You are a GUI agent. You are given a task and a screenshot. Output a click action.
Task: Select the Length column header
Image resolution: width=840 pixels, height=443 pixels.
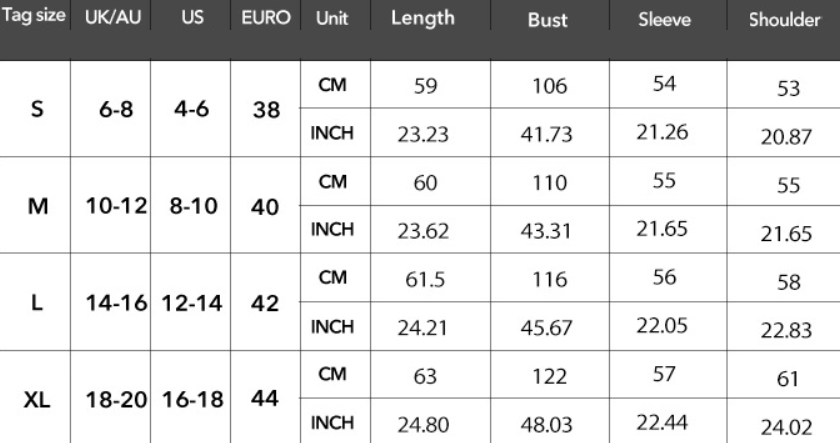tap(422, 18)
